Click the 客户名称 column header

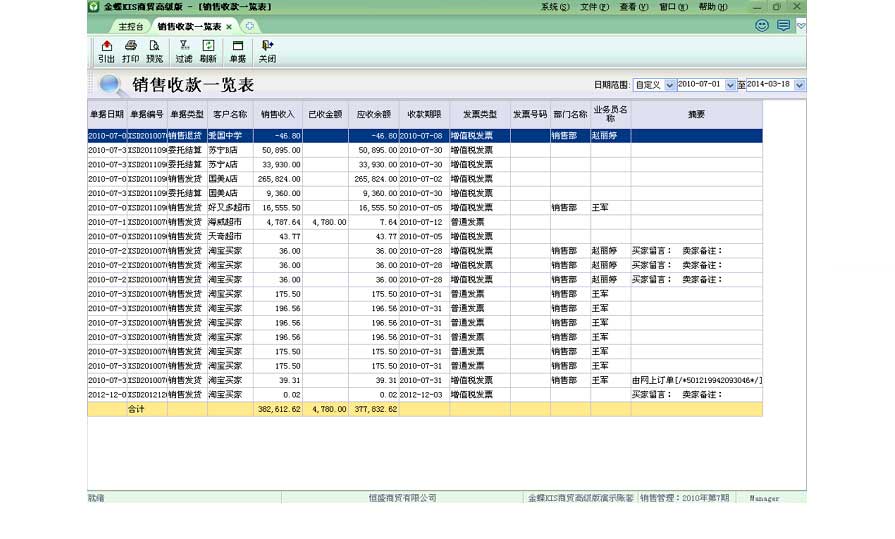[229, 115]
